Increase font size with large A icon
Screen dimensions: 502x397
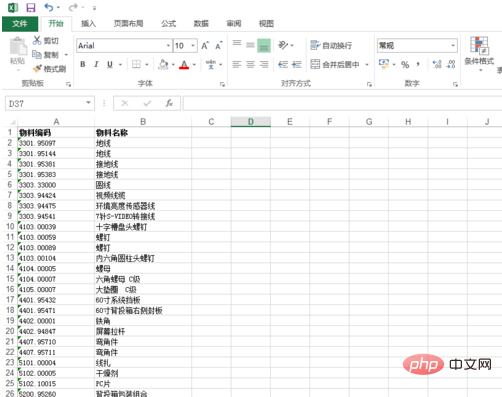[x=205, y=46]
